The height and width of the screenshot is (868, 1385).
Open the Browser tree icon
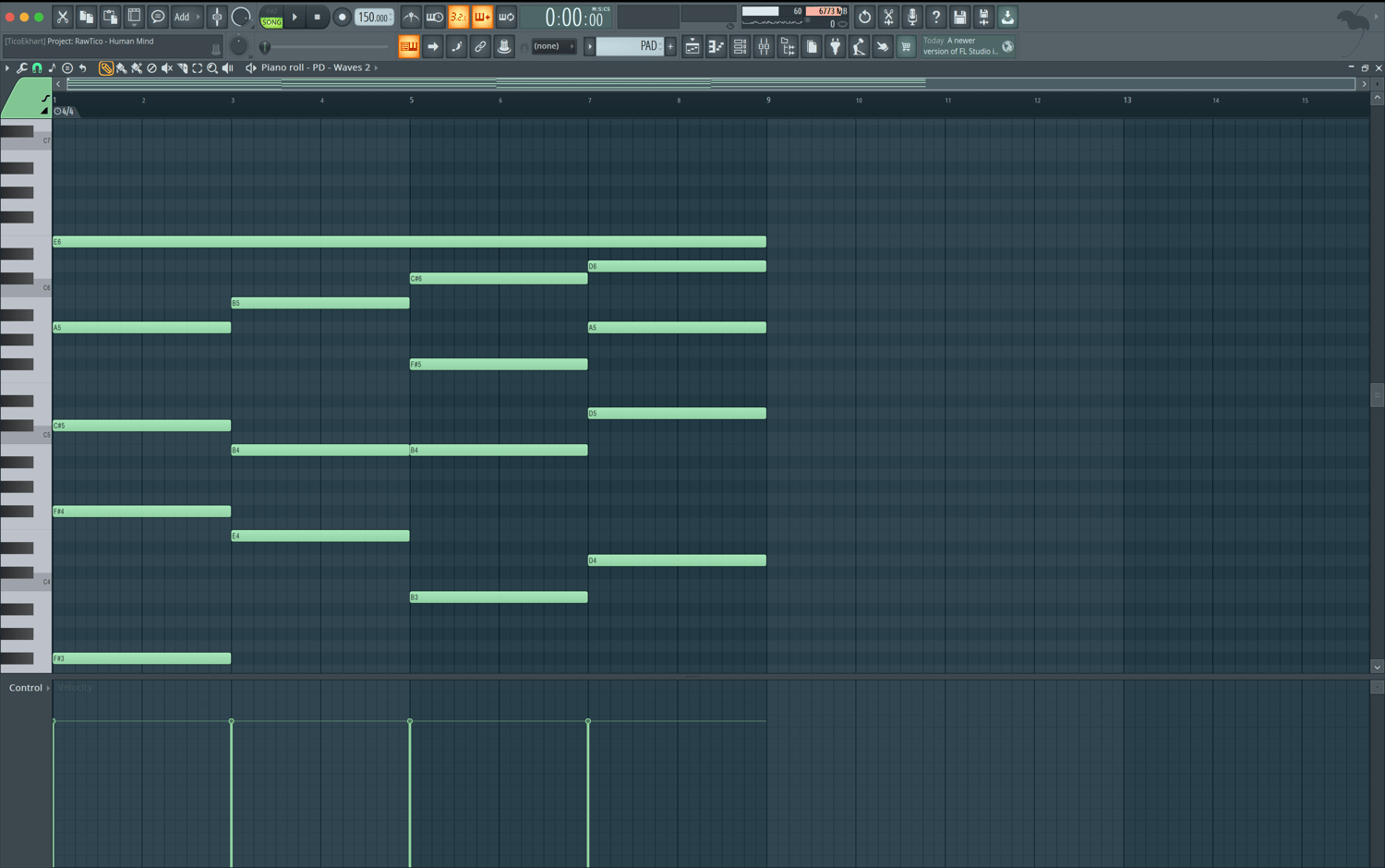pyautogui.click(x=788, y=46)
